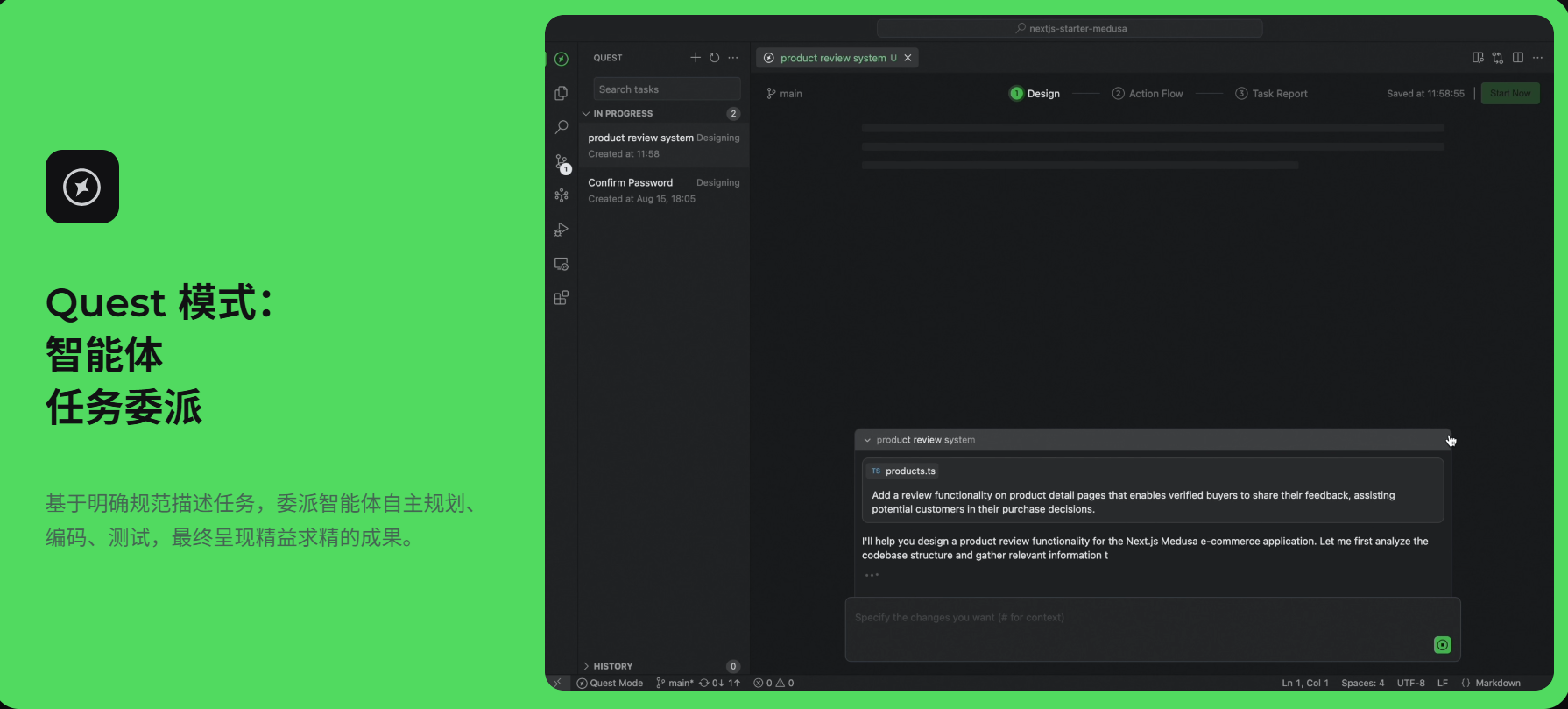Open the product review system task

[x=664, y=145]
